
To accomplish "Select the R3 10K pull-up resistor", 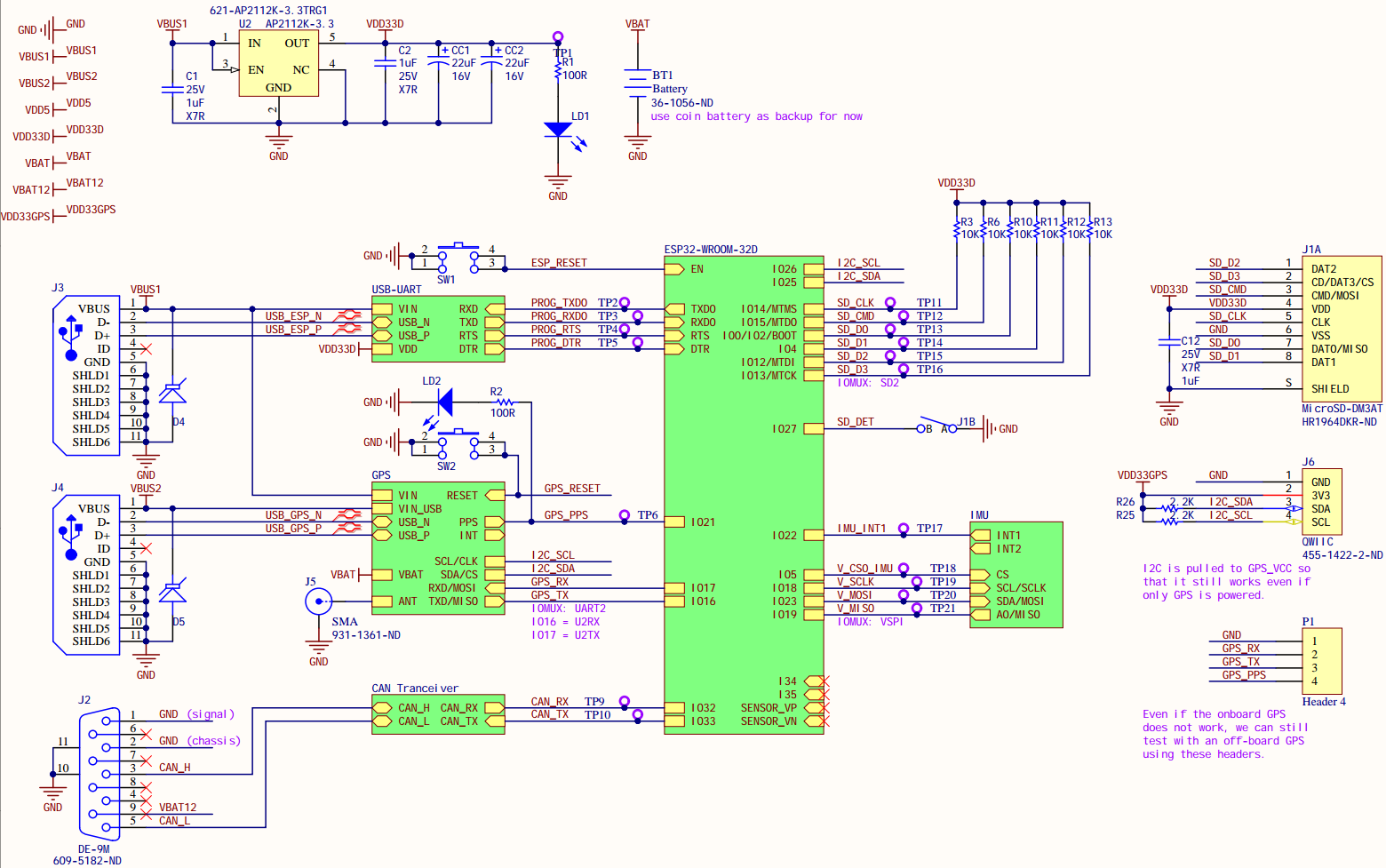I will pyautogui.click(x=957, y=229).
